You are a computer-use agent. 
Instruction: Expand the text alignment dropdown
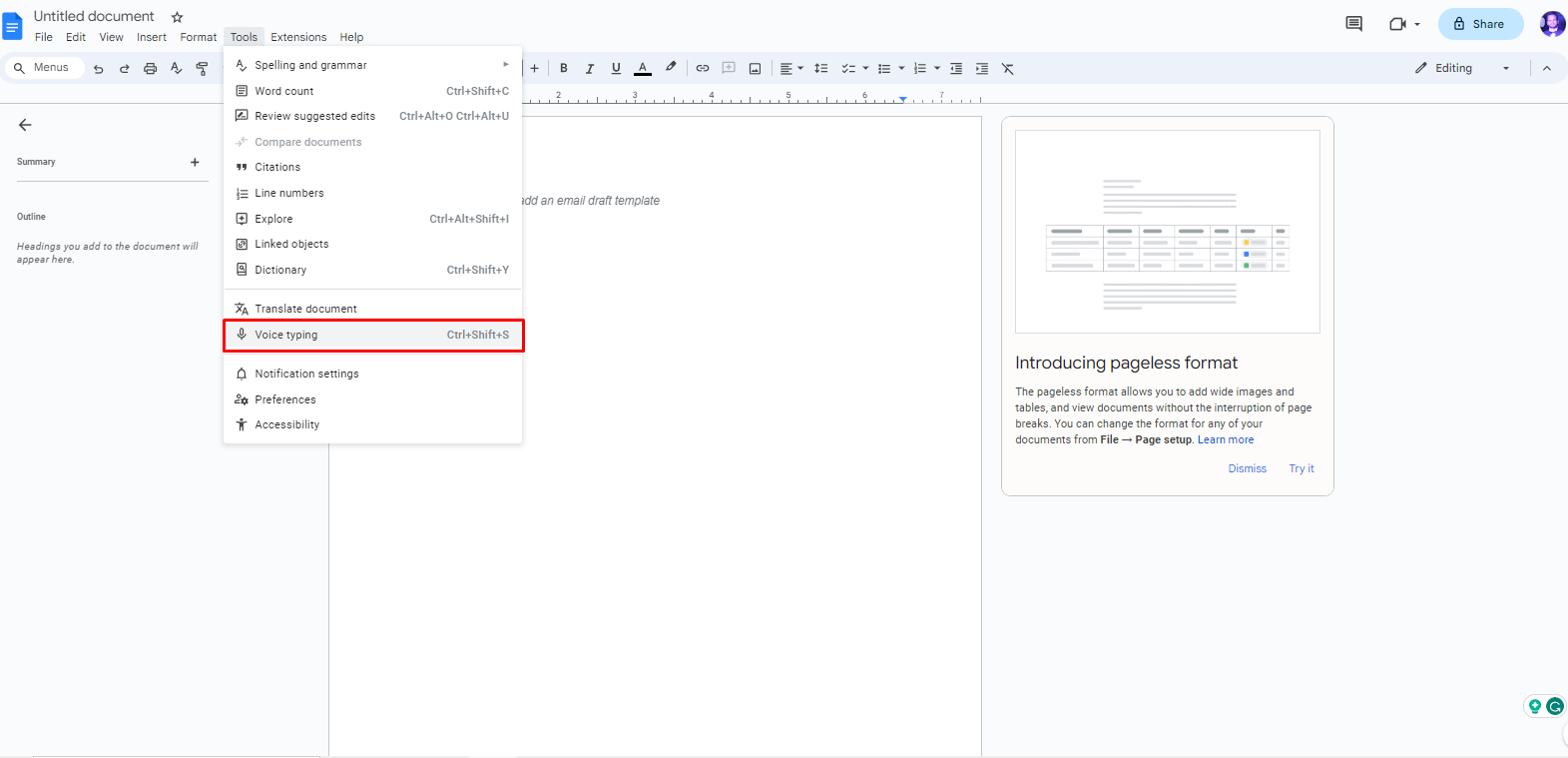(x=790, y=69)
